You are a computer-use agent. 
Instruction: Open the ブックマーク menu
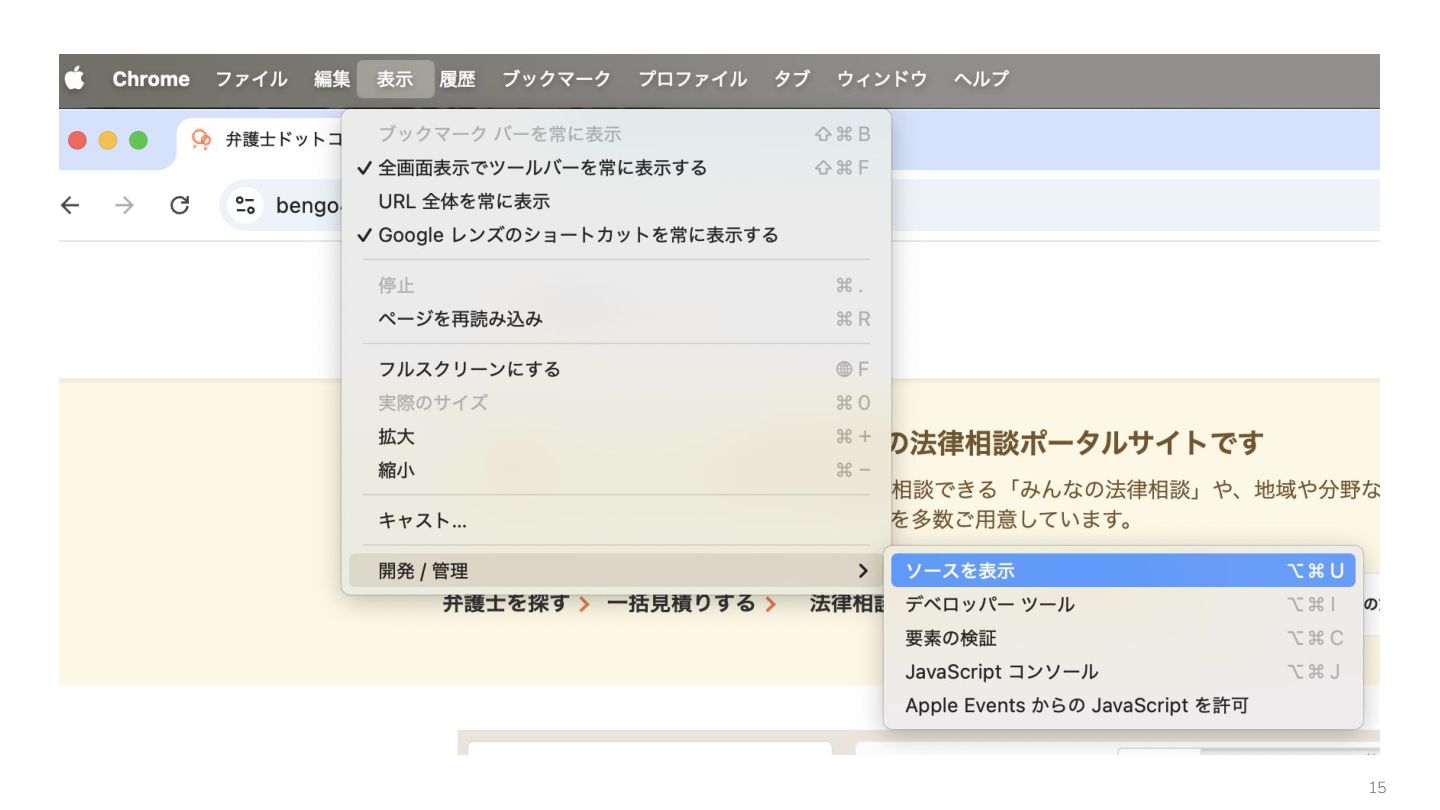pyautogui.click(x=556, y=79)
